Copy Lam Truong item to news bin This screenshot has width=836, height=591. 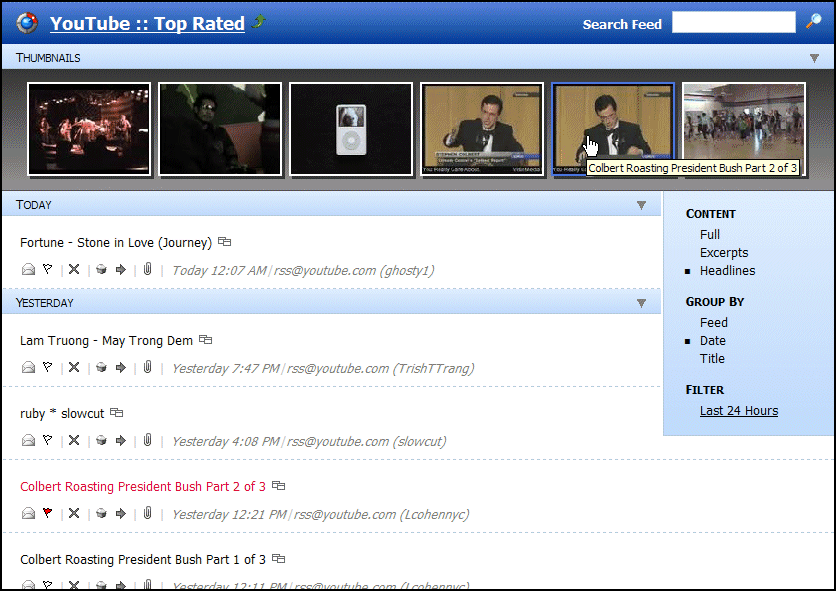click(x=101, y=367)
